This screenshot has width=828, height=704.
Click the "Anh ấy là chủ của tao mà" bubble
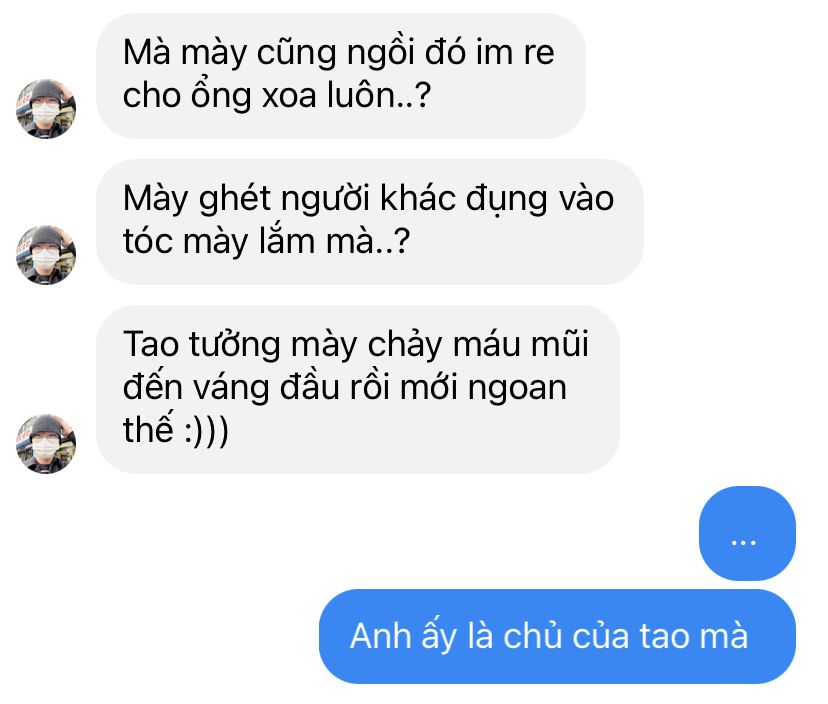(557, 636)
